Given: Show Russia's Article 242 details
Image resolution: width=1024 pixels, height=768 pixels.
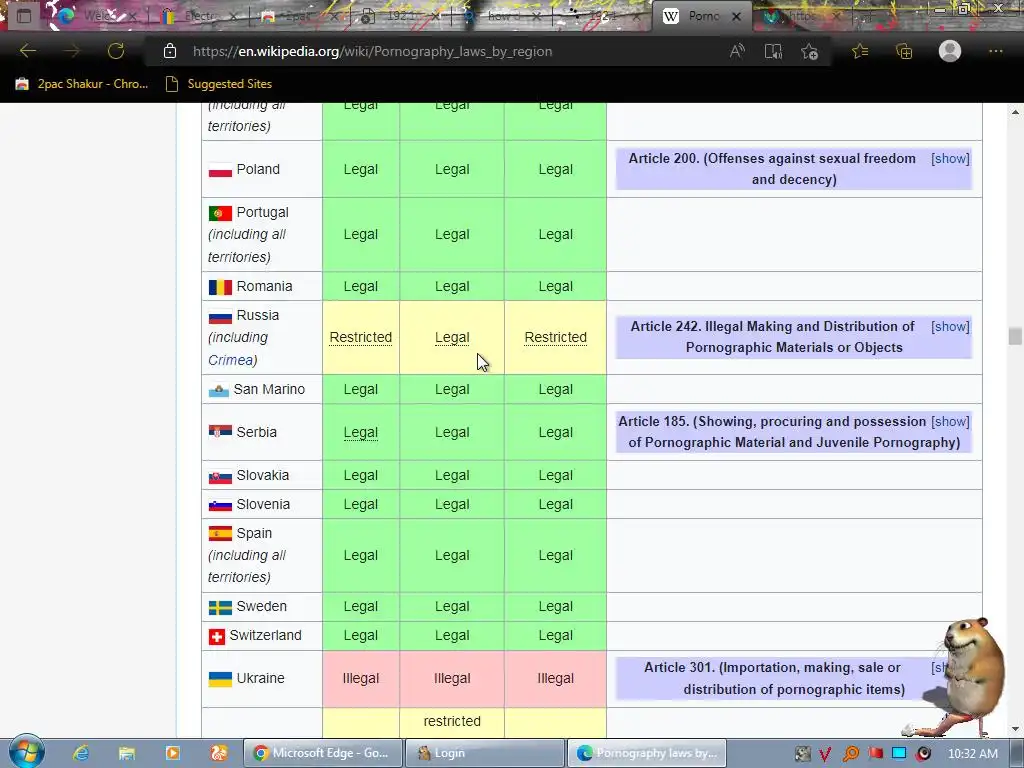Looking at the screenshot, I should click(950, 327).
